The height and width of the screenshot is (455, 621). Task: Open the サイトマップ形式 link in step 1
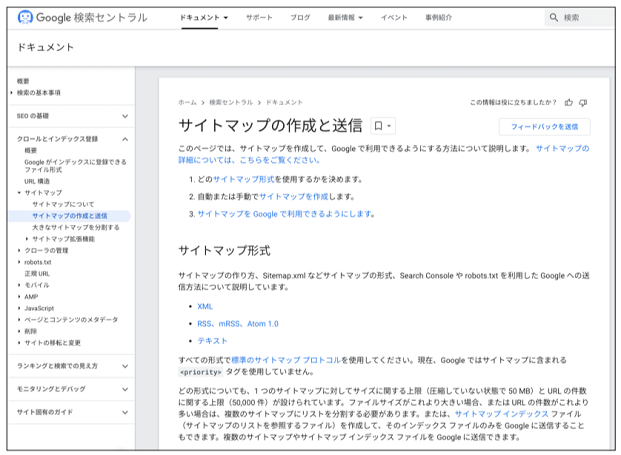pos(244,179)
